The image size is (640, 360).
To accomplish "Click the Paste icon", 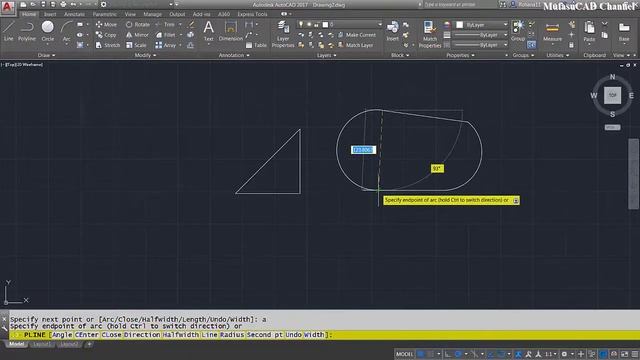I will 589,31.
